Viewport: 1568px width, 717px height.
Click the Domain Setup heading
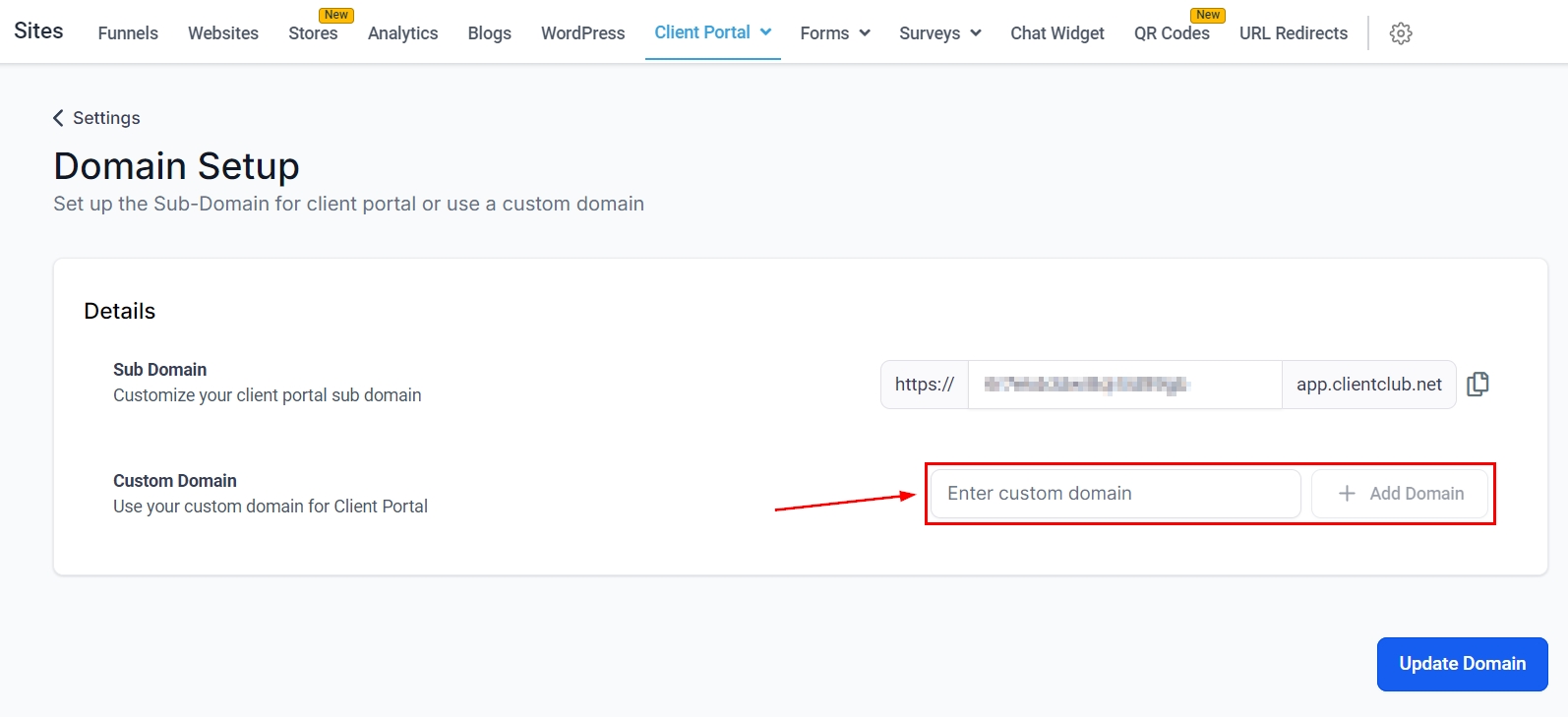click(x=177, y=166)
